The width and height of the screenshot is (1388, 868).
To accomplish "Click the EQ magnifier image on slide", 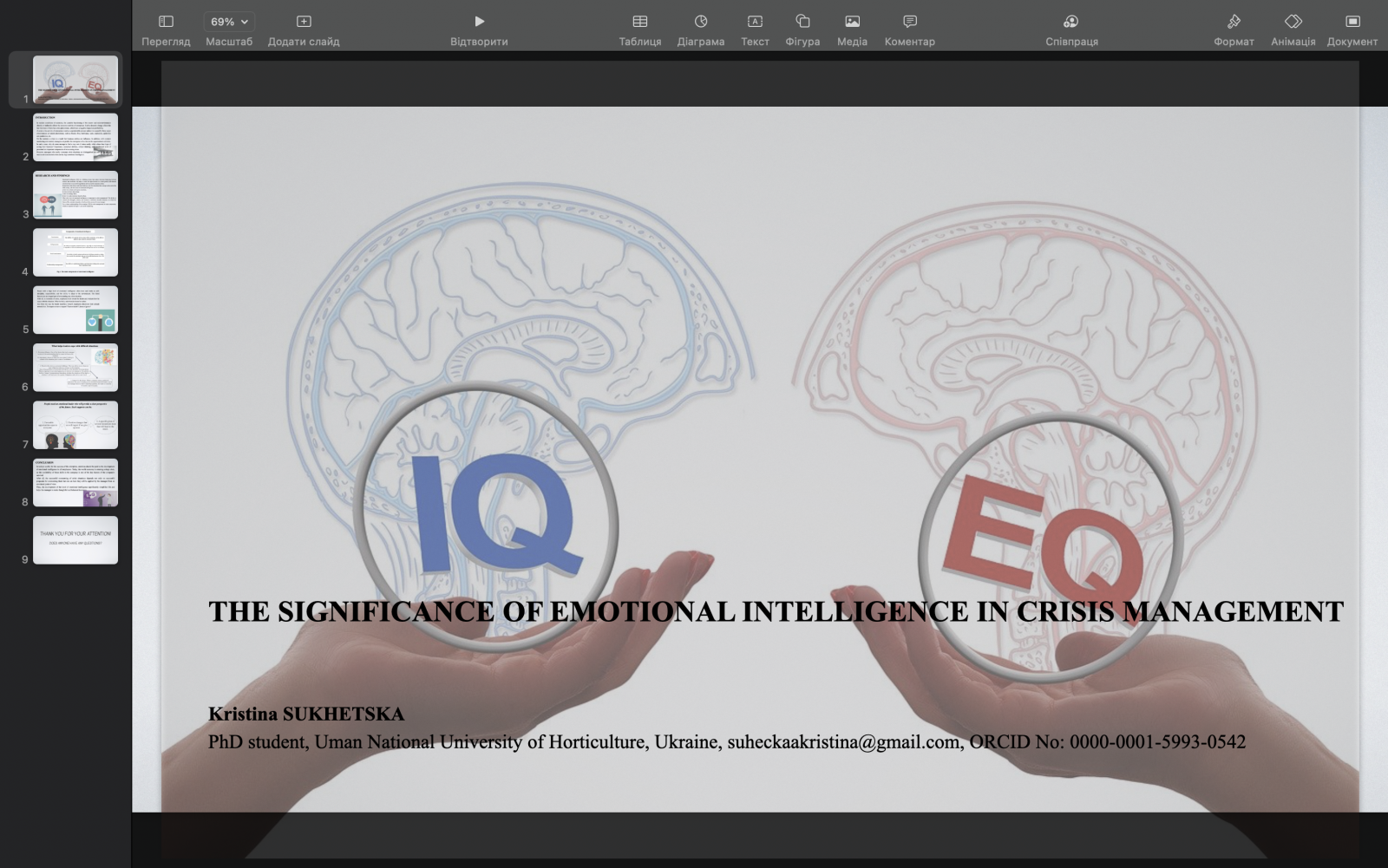I will click(1051, 549).
